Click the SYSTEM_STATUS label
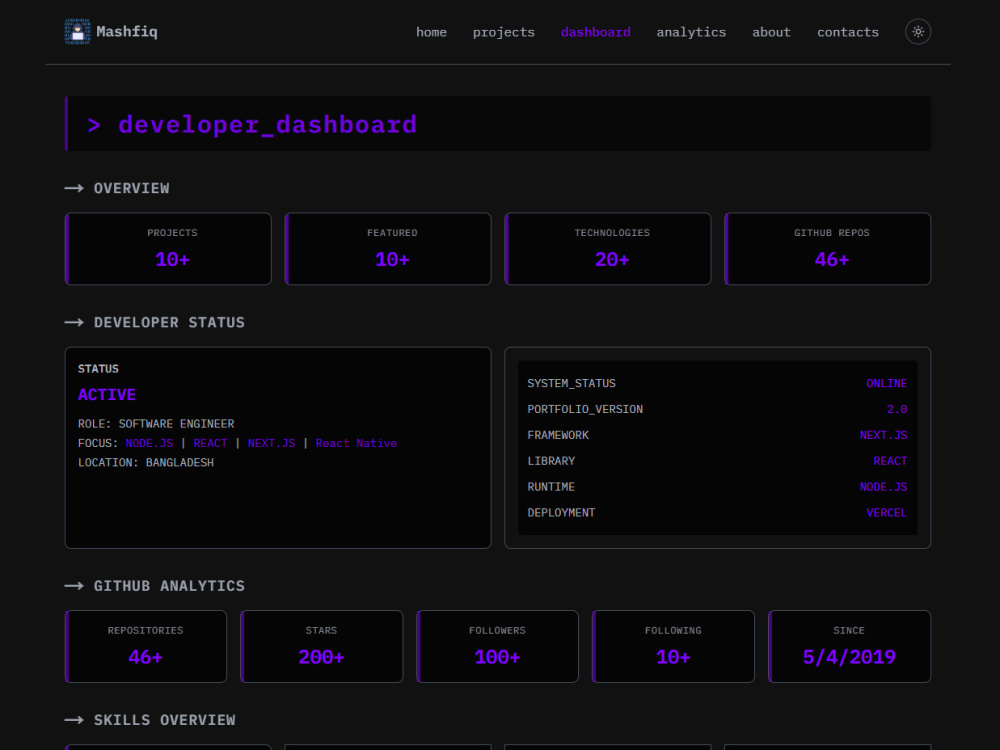This screenshot has height=750, width=1000. click(x=571, y=383)
